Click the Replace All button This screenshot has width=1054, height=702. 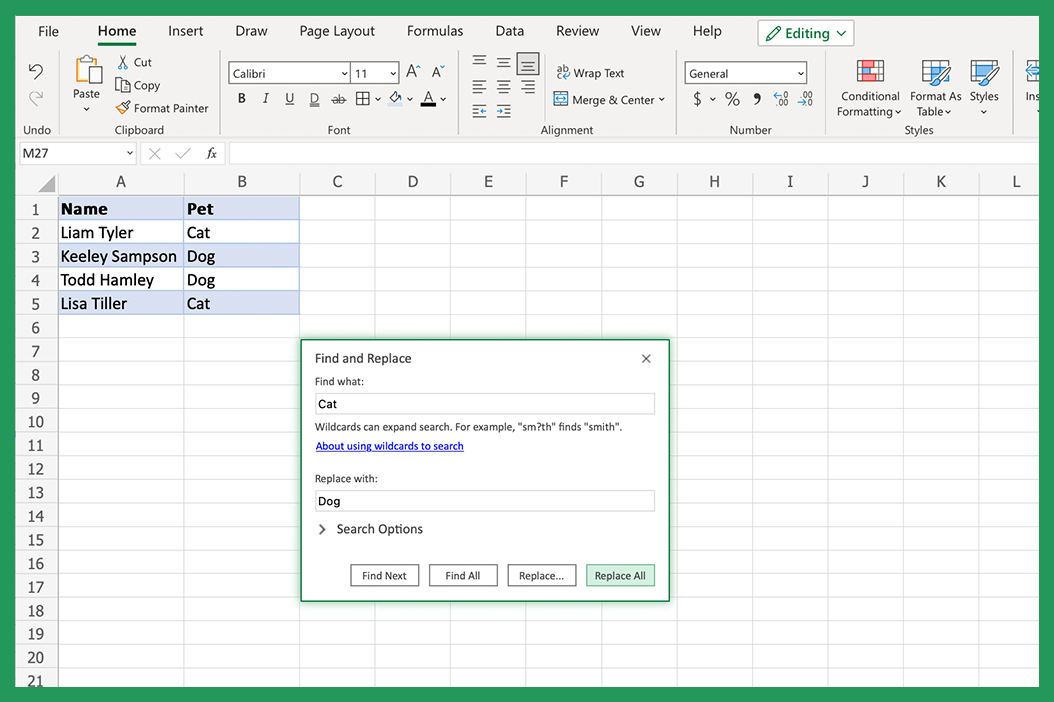coord(620,575)
